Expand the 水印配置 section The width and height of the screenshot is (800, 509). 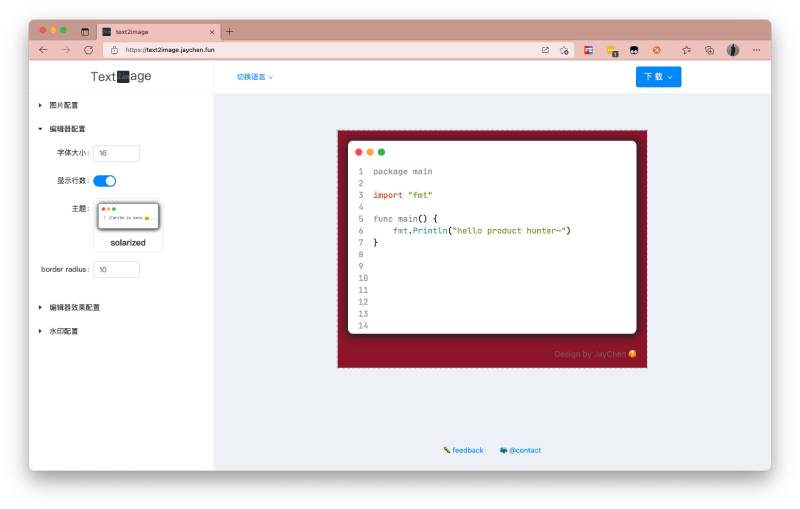59,332
